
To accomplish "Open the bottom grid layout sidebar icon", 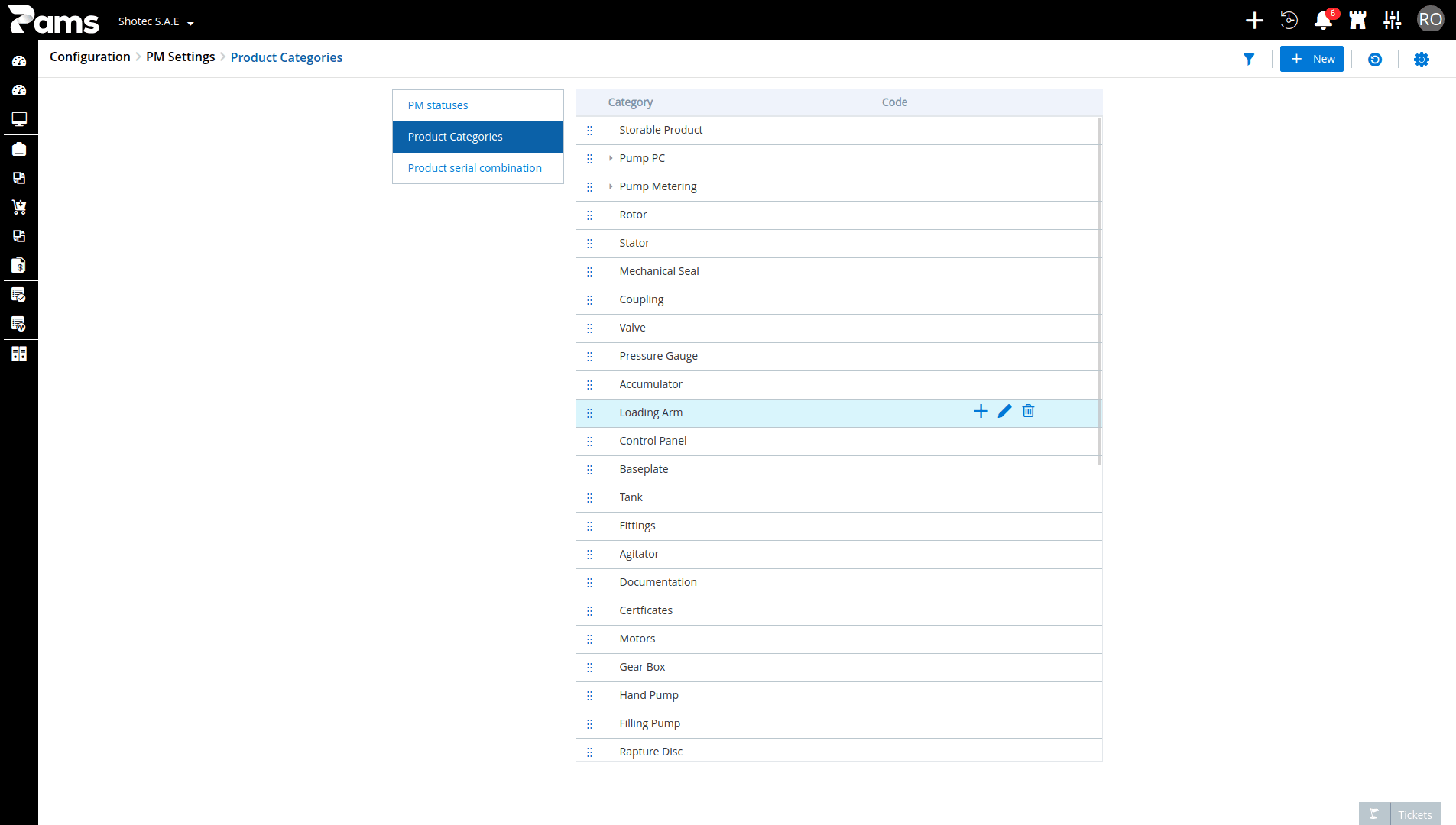I will pos(19,354).
